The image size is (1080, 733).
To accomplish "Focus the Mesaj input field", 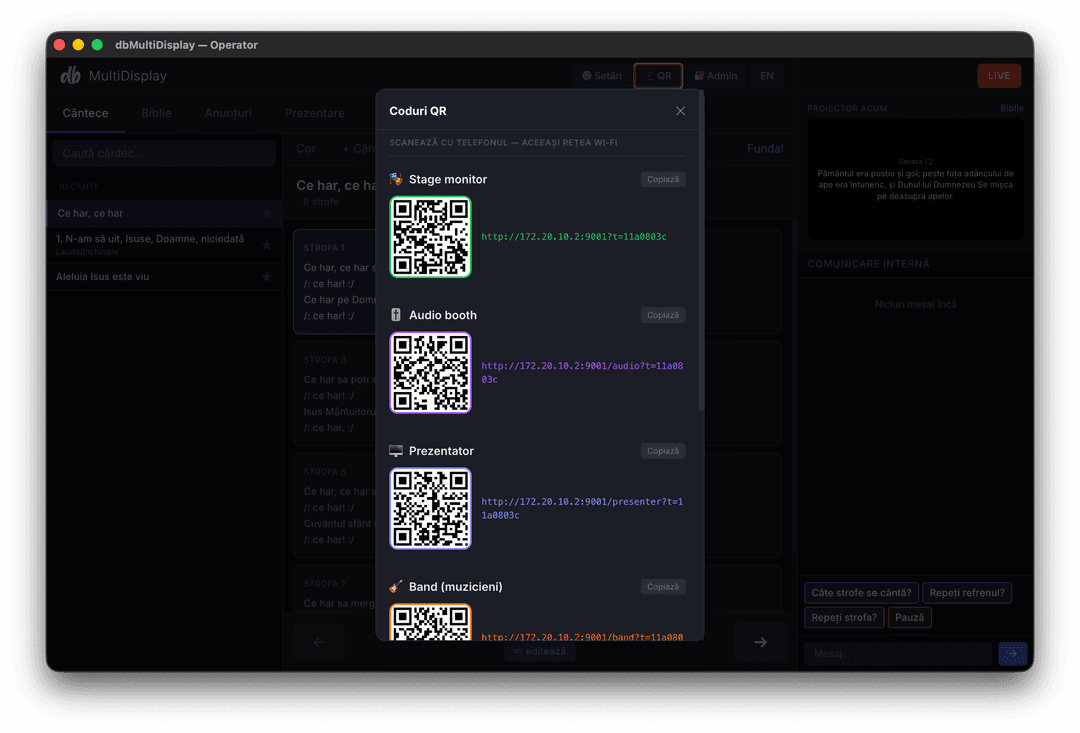I will [x=898, y=653].
